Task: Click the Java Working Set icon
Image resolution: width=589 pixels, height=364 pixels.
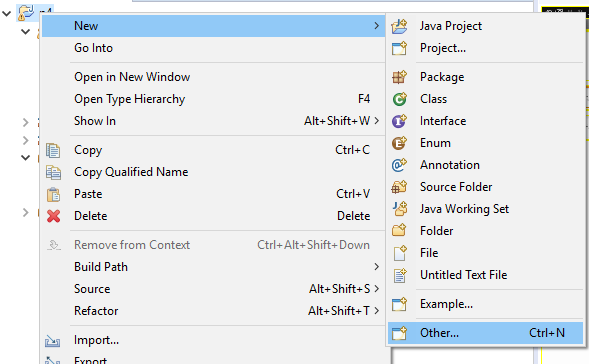Action: (400, 209)
